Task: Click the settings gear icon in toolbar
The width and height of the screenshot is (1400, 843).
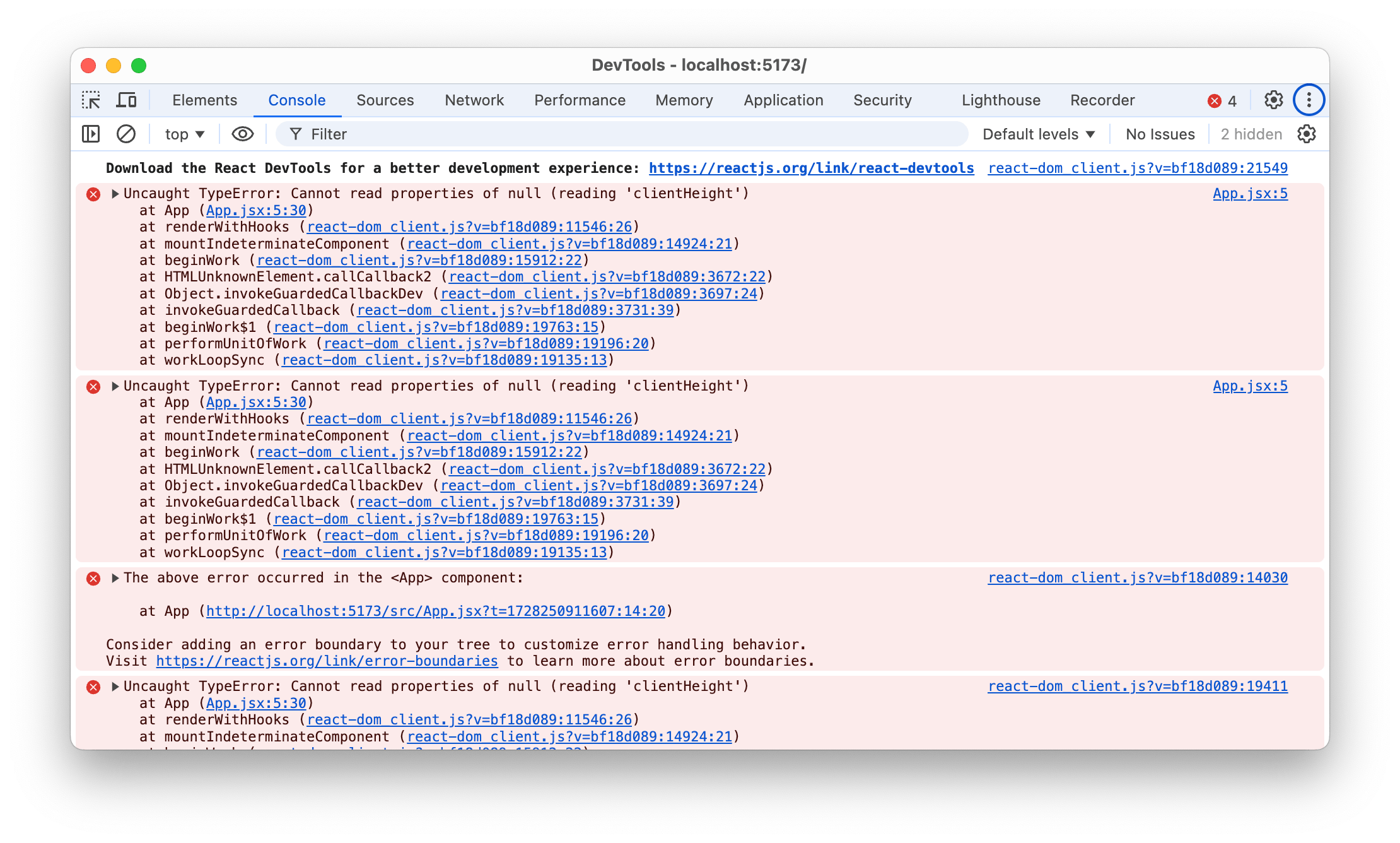Action: point(1275,98)
